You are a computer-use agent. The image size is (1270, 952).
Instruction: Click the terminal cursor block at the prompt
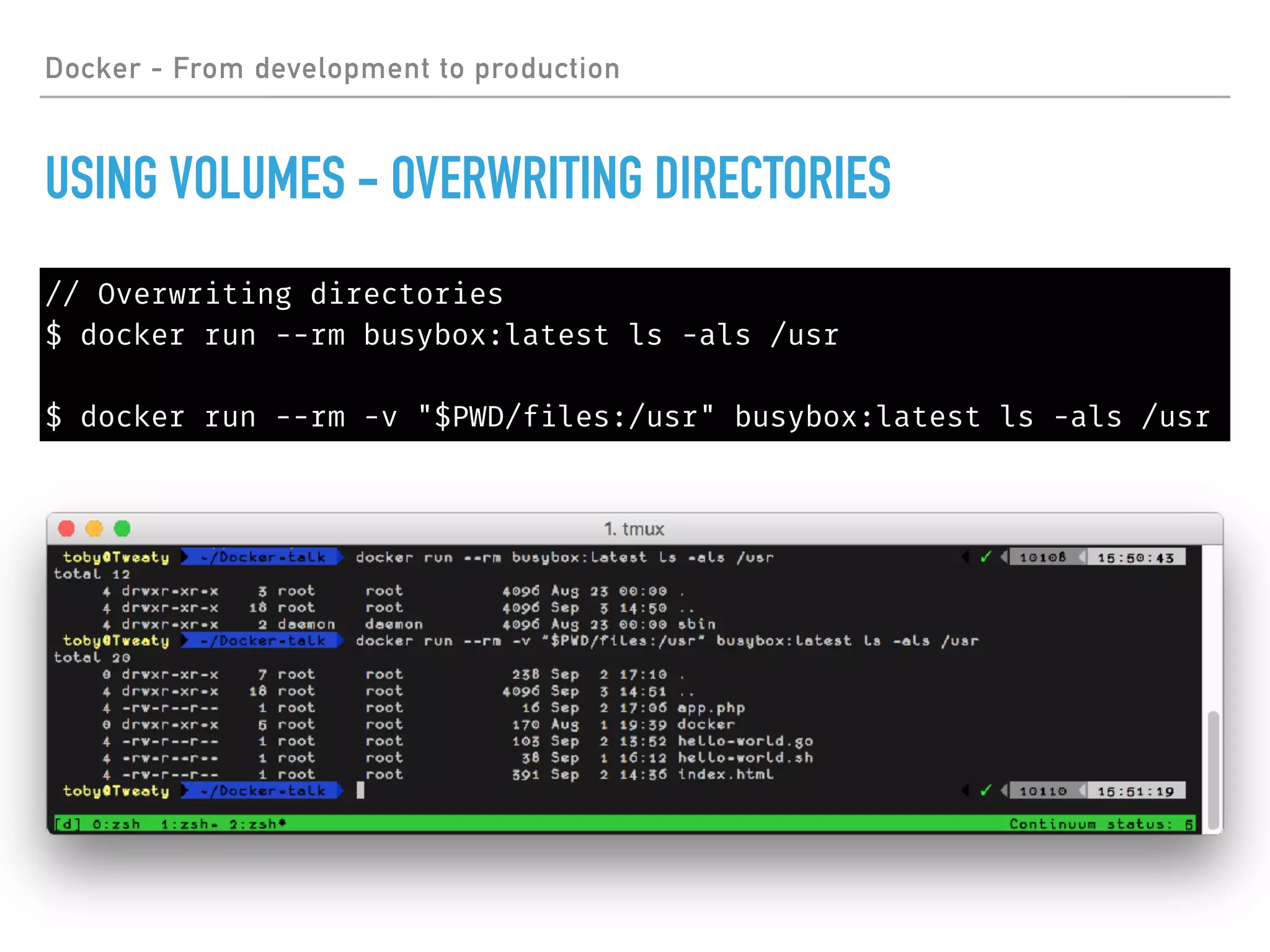360,790
